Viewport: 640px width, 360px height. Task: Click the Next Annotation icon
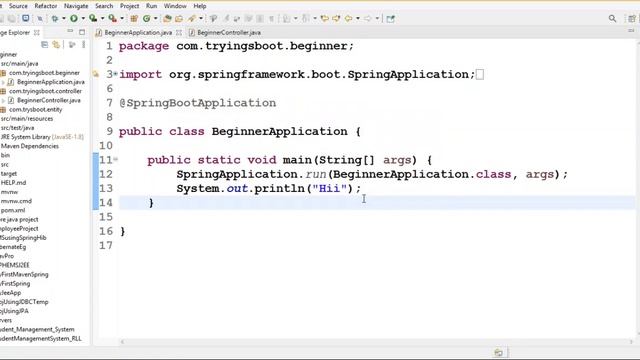[x=287, y=18]
